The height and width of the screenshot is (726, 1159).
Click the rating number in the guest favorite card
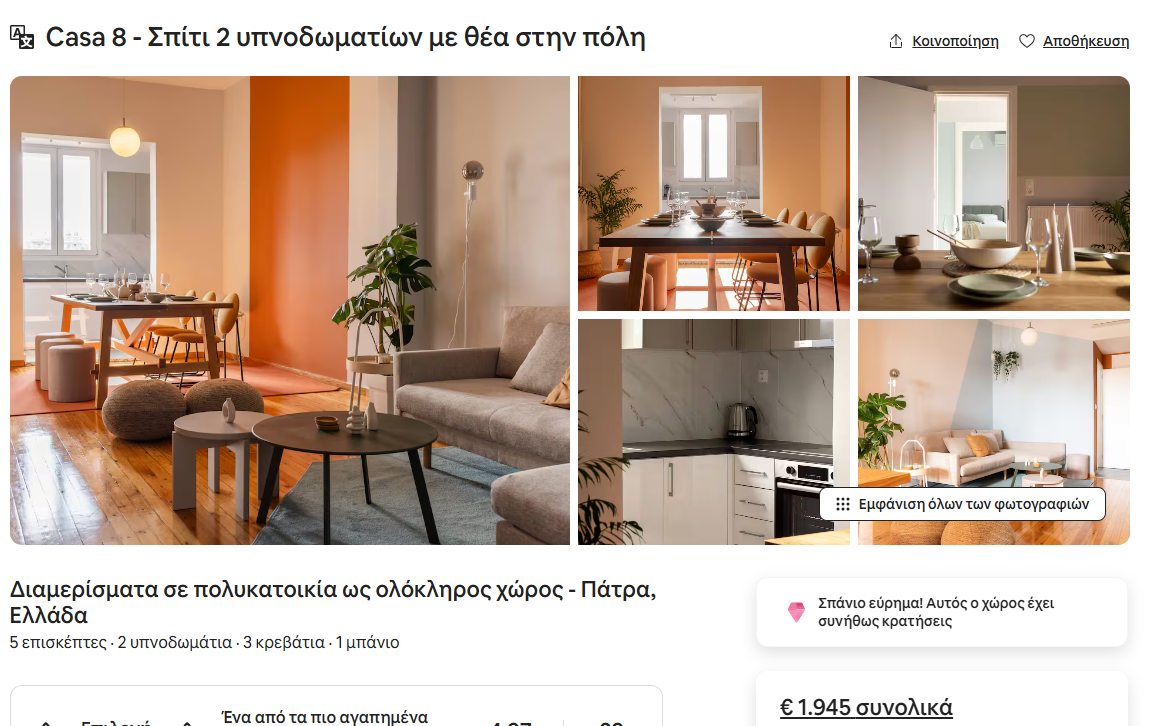pyautogui.click(x=511, y=721)
